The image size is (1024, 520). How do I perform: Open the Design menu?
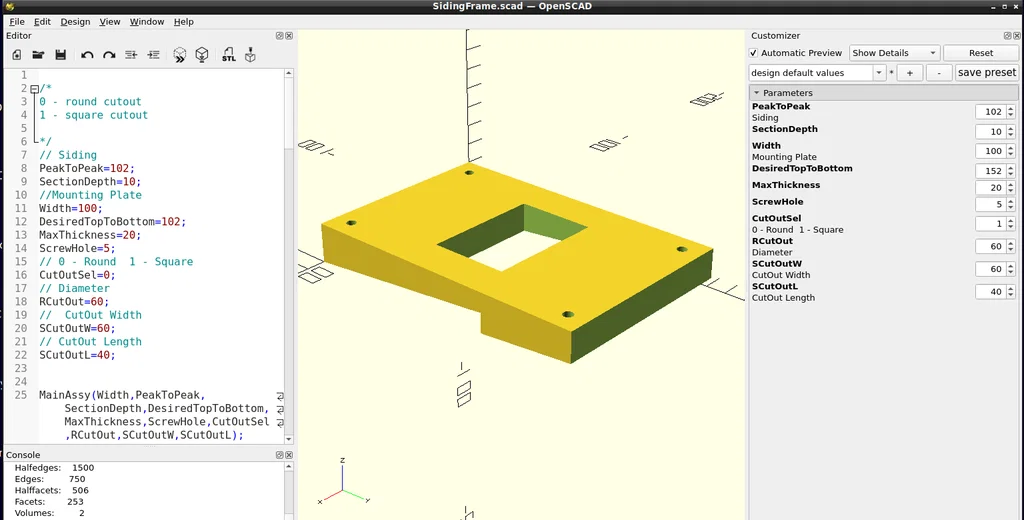75,22
